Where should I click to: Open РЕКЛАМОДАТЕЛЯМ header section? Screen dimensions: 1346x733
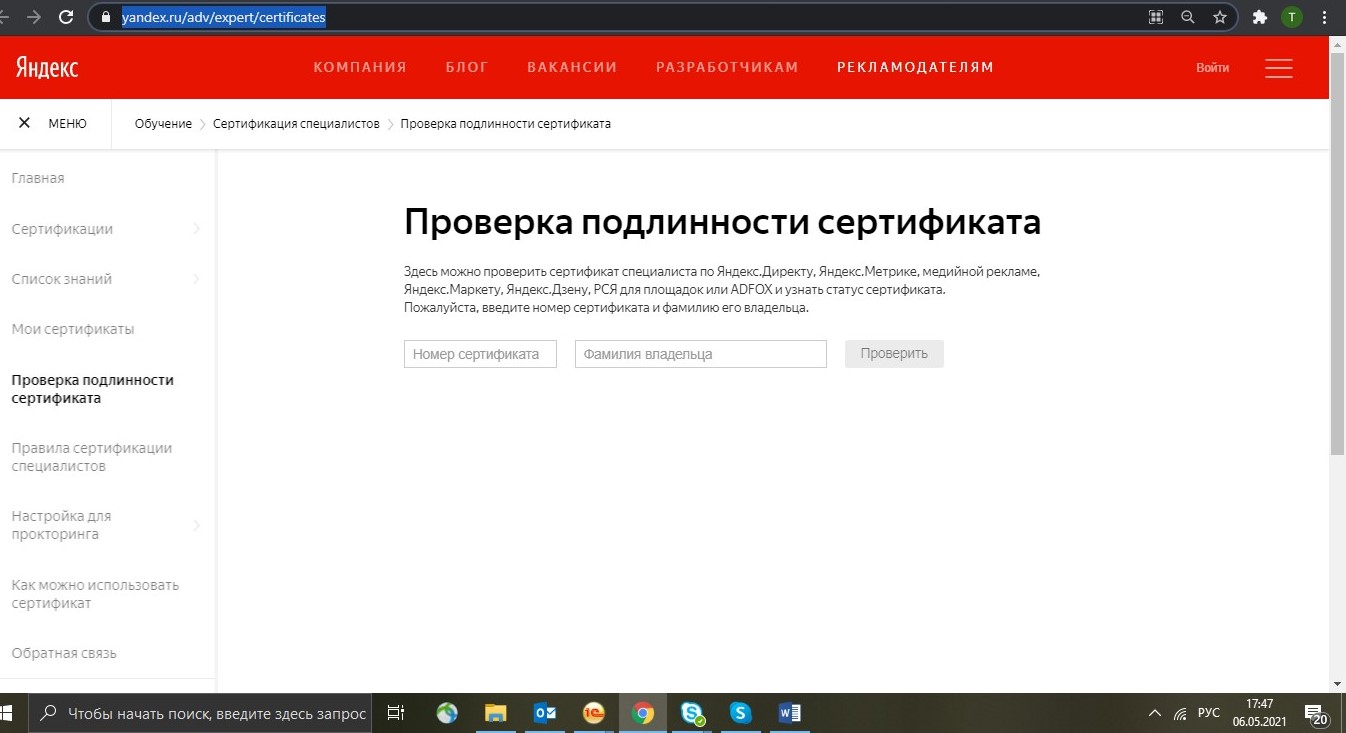[x=915, y=67]
